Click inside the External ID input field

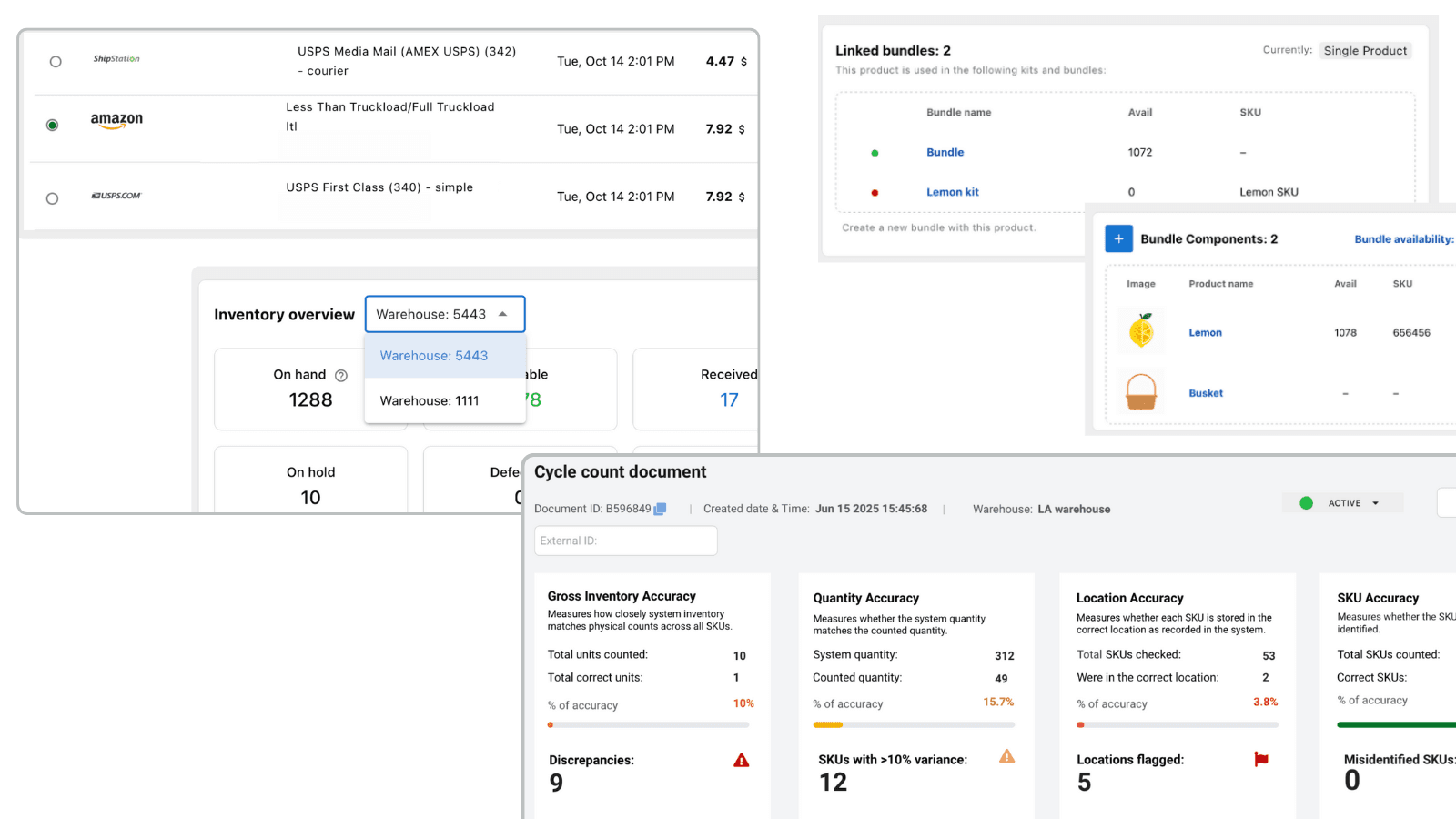pos(625,540)
